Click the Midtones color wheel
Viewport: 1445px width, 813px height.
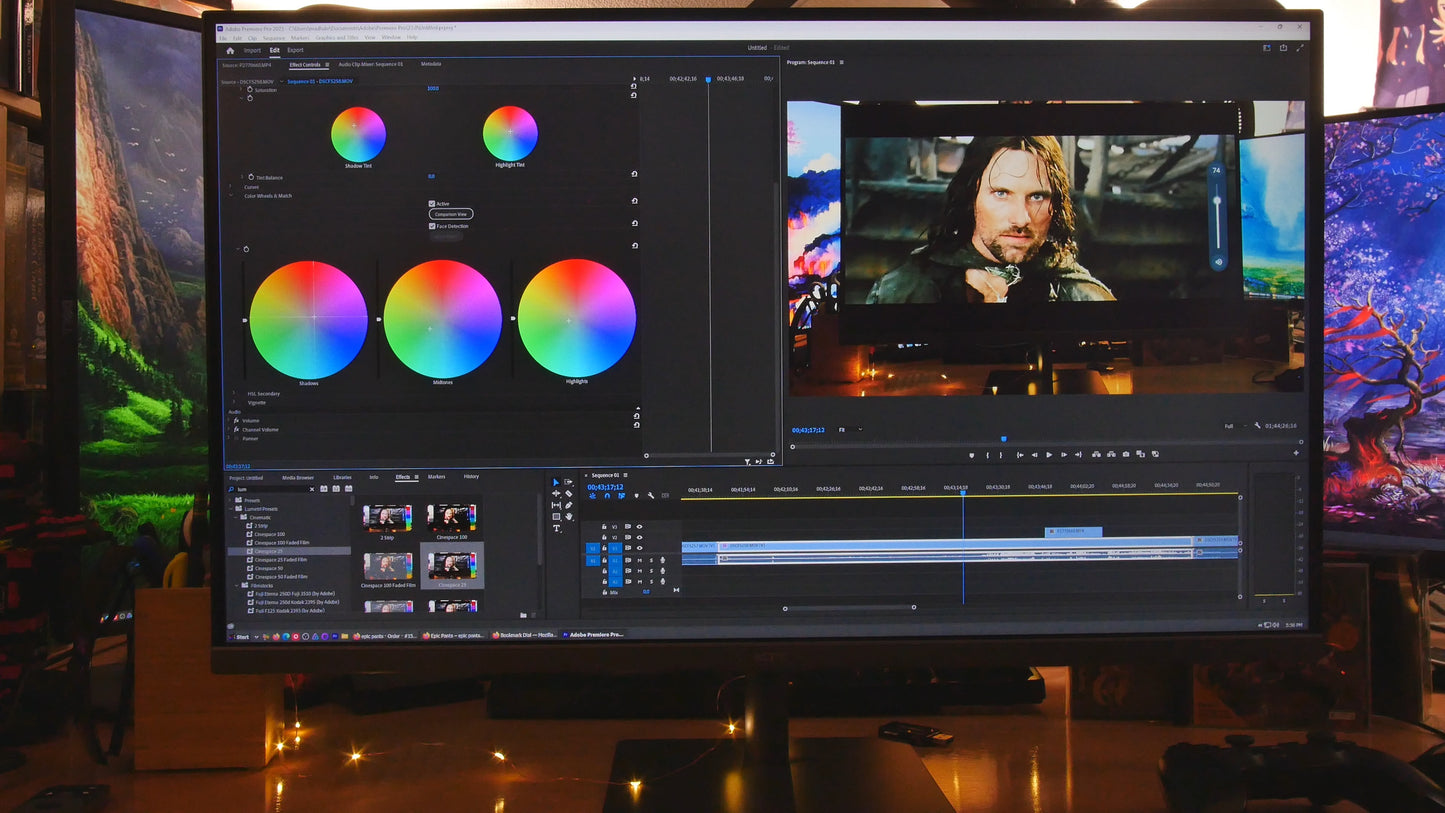[442, 319]
